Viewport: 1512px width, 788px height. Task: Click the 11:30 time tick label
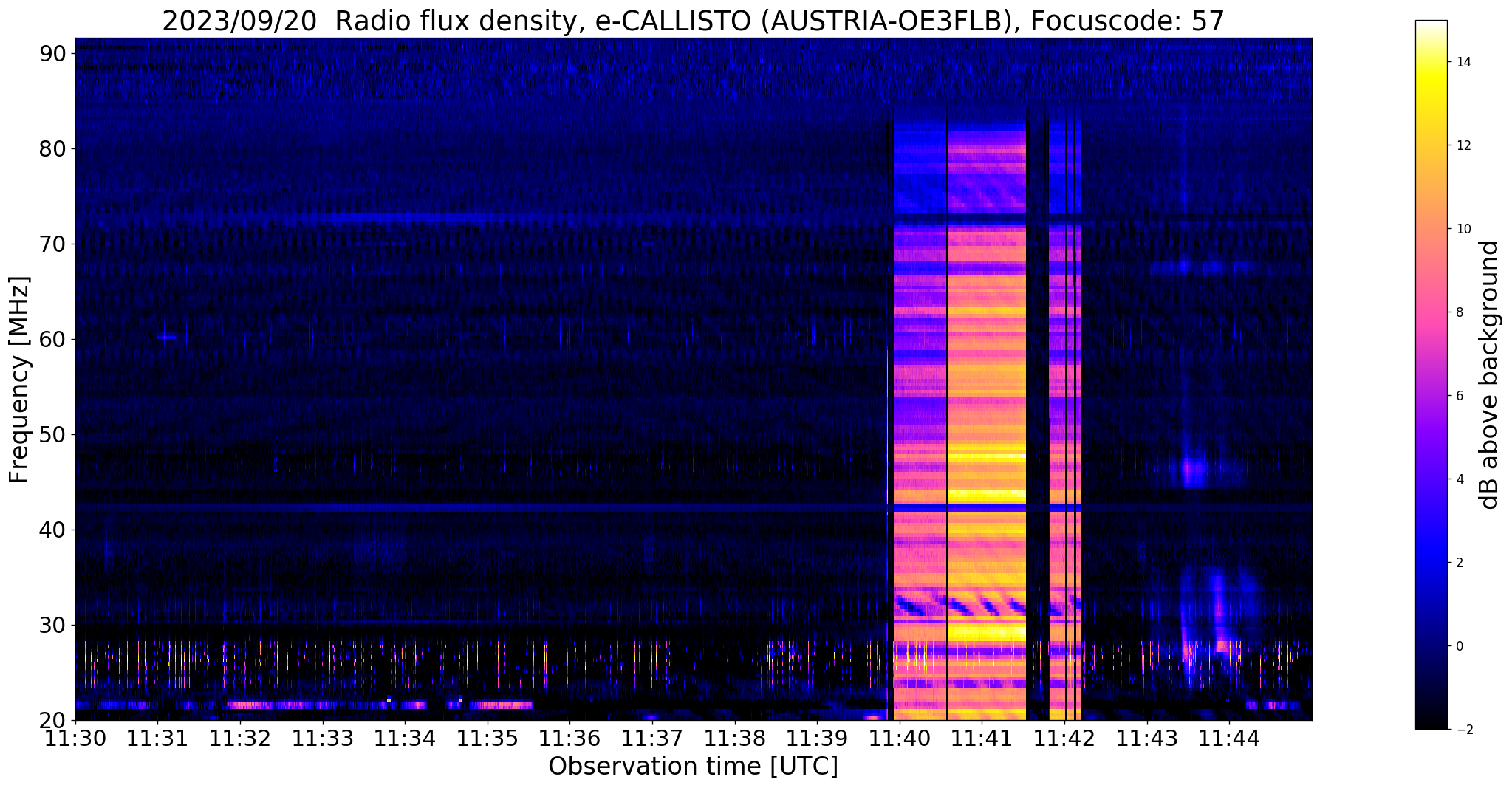click(75, 738)
